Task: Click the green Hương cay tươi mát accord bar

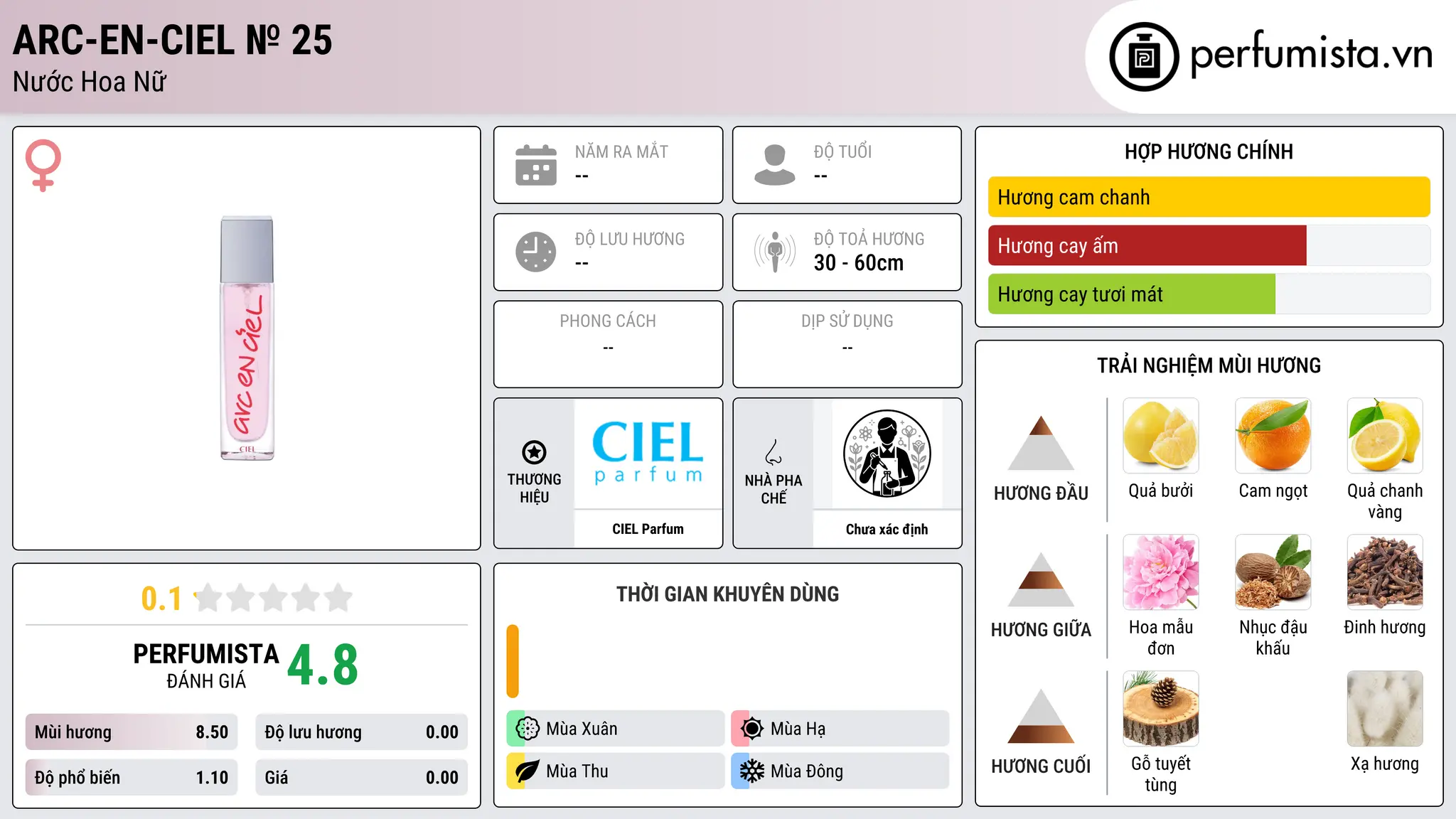Action: pos(1131,294)
